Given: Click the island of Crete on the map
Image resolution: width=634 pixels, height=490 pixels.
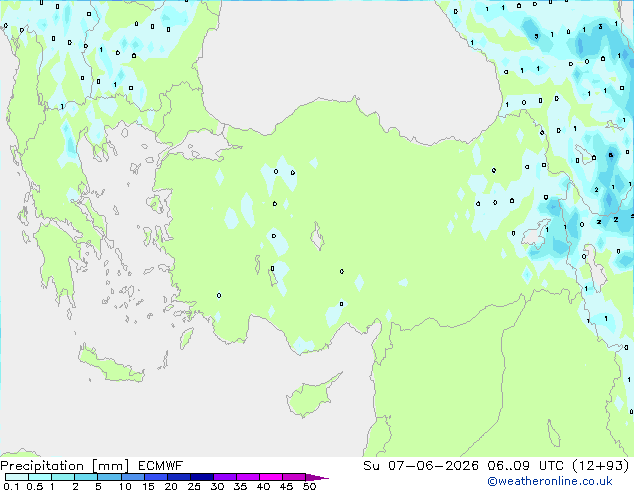Looking at the screenshot, I should pos(110,364).
